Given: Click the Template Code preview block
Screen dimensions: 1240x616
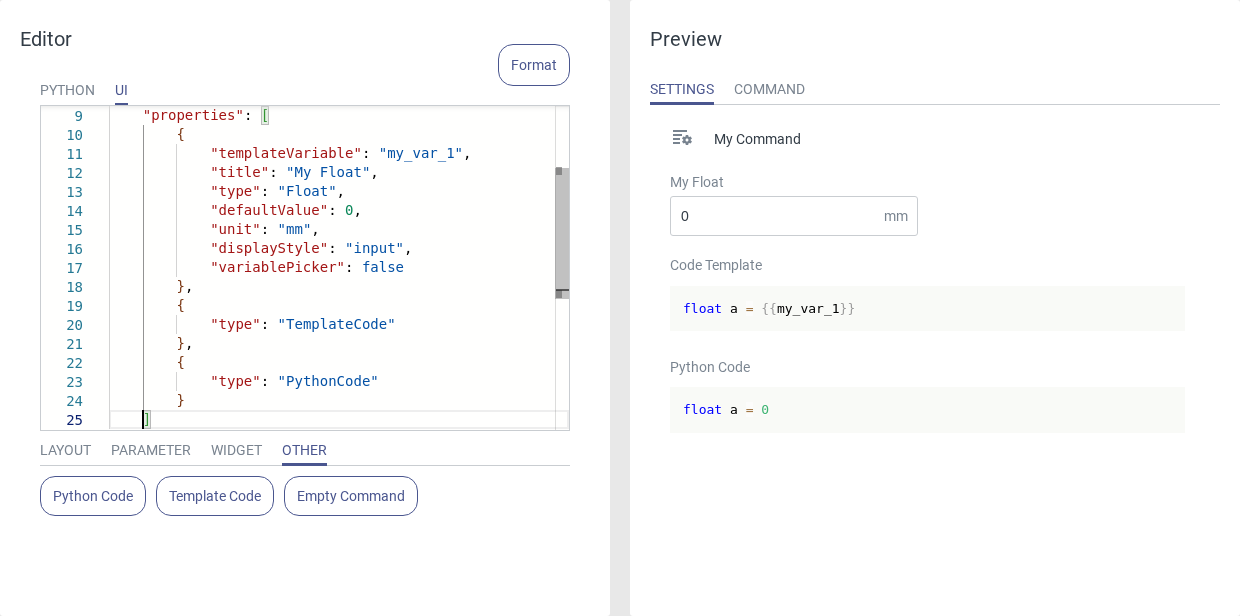Looking at the screenshot, I should point(927,309).
